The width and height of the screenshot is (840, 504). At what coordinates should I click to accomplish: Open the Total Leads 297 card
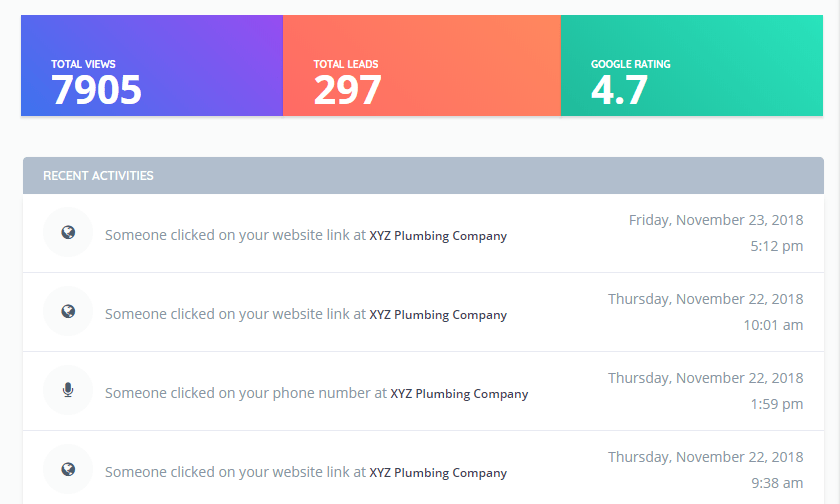pos(422,65)
